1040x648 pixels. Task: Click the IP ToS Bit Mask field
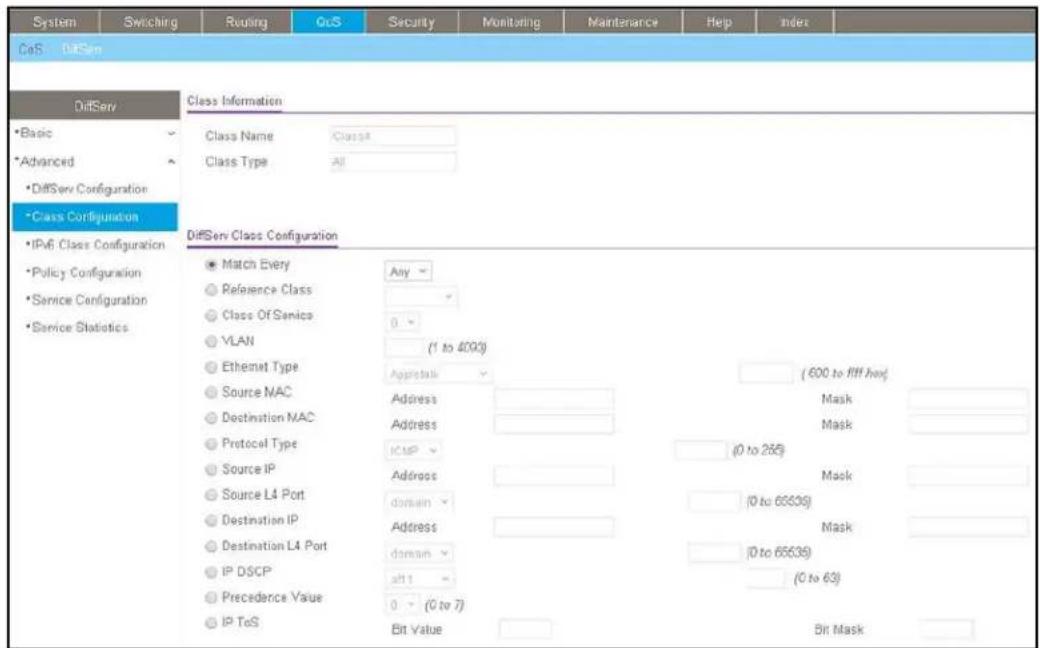click(x=947, y=629)
